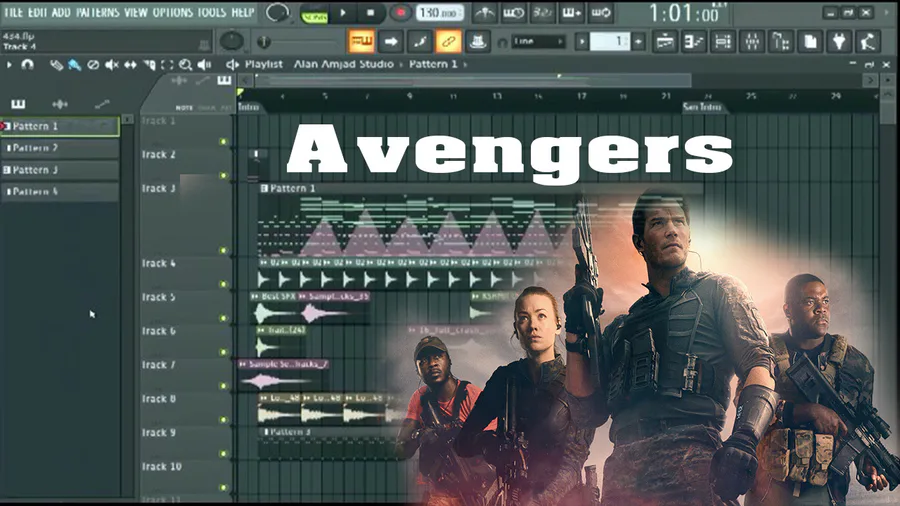Open the TOOLS menu

[212, 12]
